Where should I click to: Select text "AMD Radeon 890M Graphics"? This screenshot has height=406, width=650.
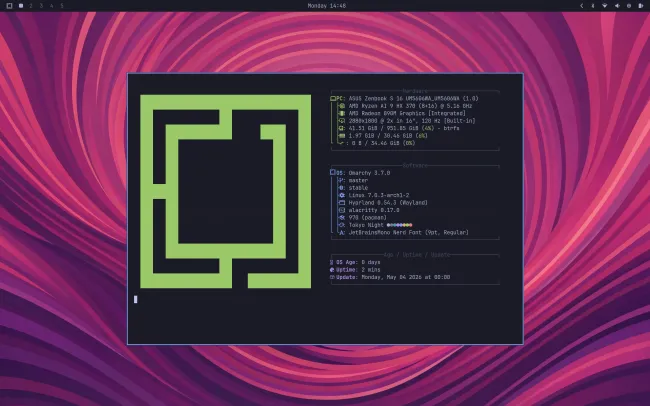pos(387,114)
